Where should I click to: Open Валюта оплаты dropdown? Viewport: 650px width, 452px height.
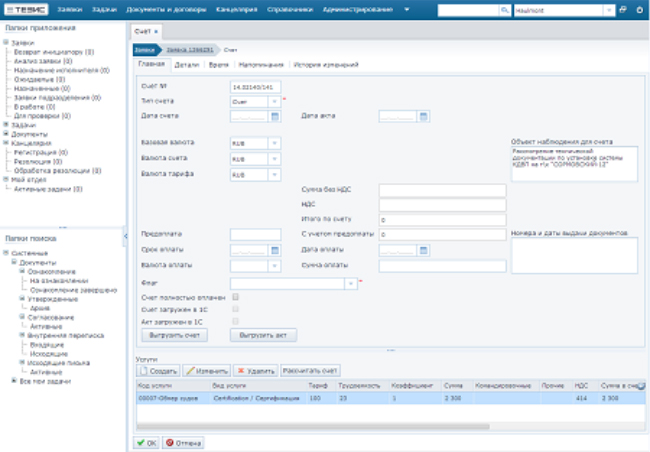coord(274,265)
